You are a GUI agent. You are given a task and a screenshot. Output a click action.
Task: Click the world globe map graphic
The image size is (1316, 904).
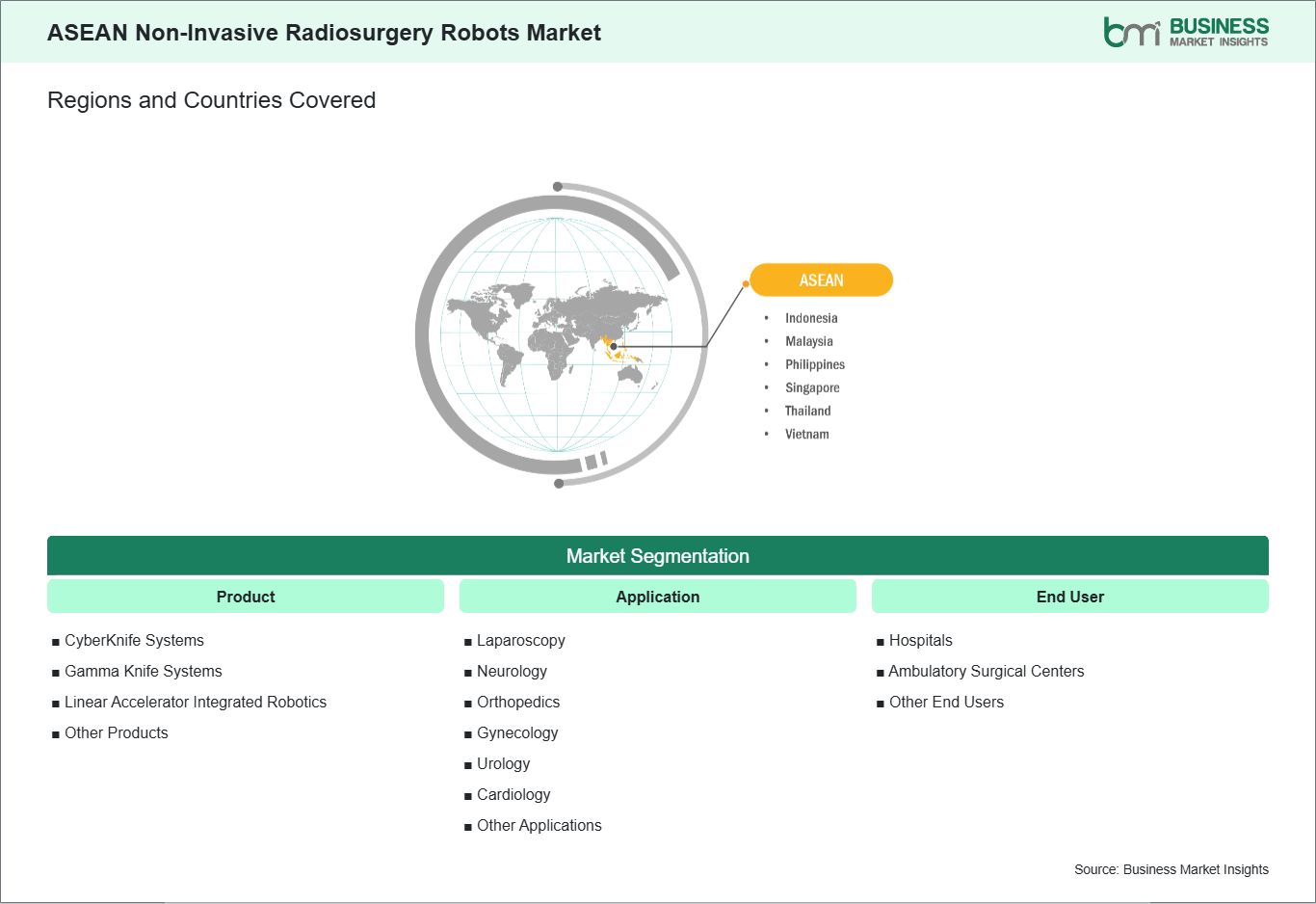coord(562,334)
